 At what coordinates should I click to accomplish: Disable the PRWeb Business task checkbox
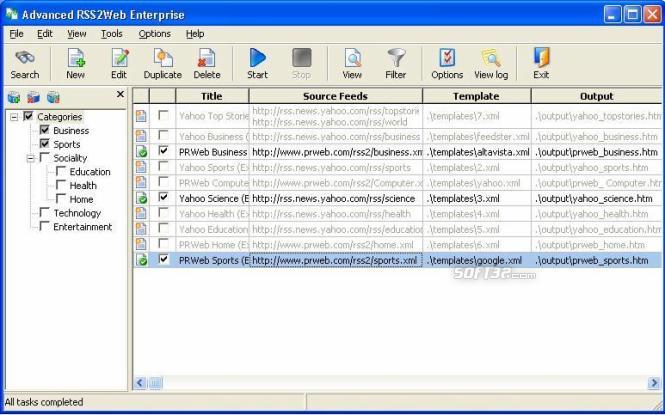click(163, 151)
